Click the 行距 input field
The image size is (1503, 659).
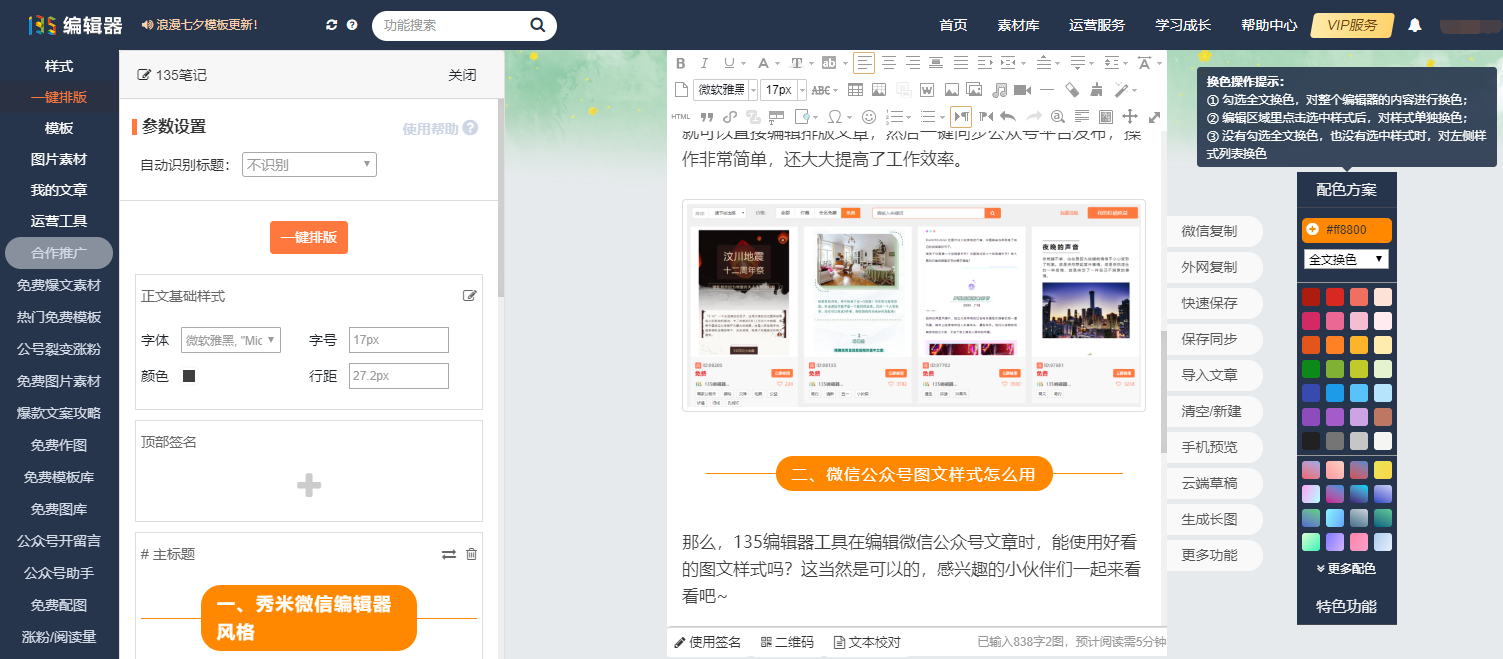399,376
